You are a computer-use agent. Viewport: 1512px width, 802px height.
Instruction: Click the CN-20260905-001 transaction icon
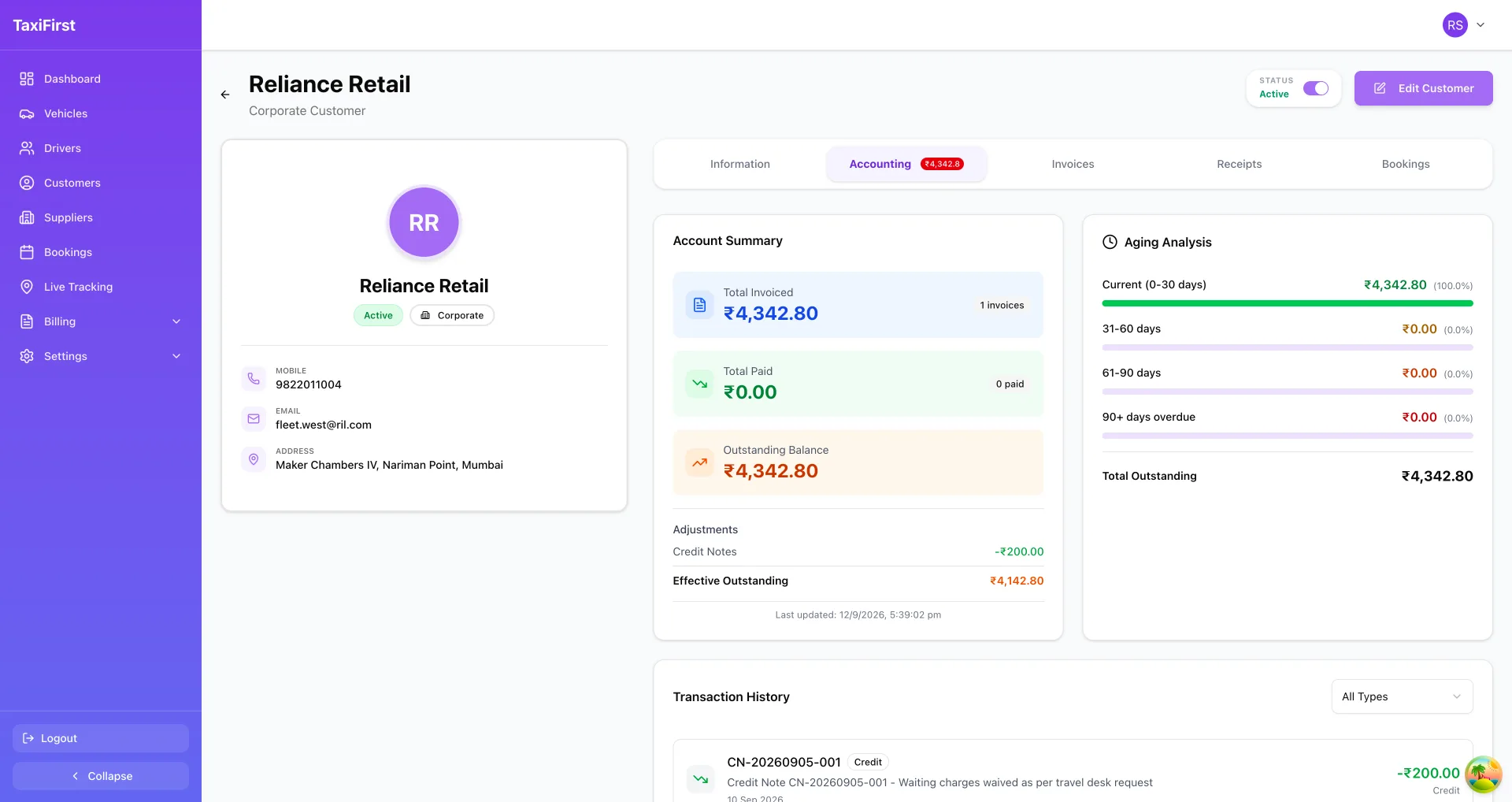pos(700,778)
